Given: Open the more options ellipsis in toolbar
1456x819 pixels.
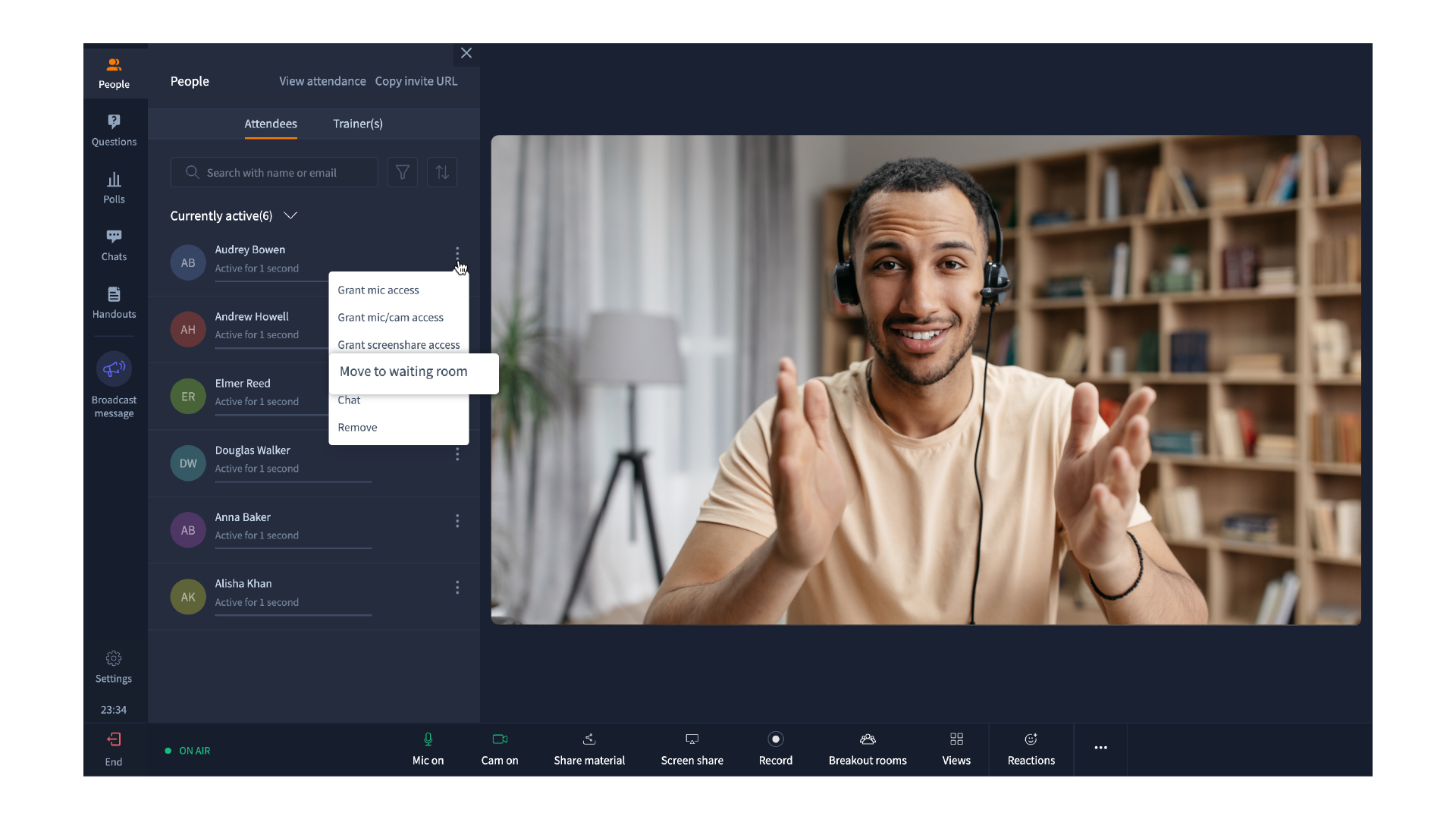Looking at the screenshot, I should point(1100,748).
